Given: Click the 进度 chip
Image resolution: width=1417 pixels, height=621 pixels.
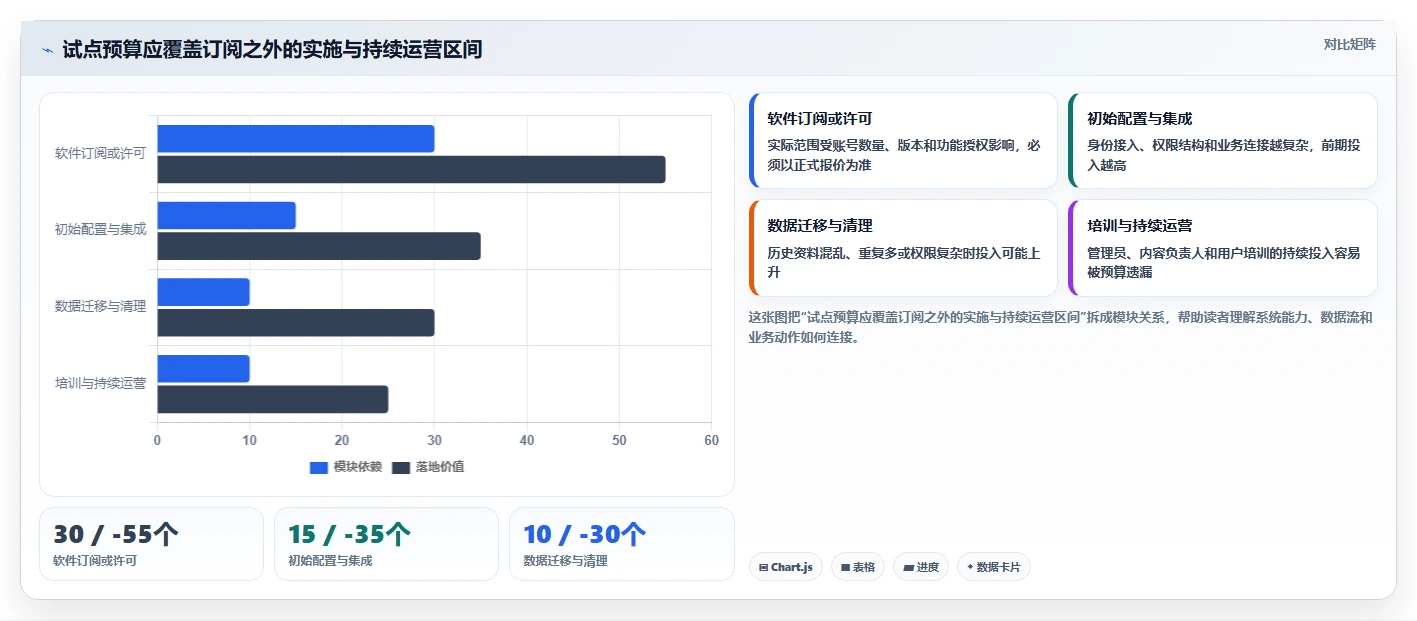Looking at the screenshot, I should 921,567.
